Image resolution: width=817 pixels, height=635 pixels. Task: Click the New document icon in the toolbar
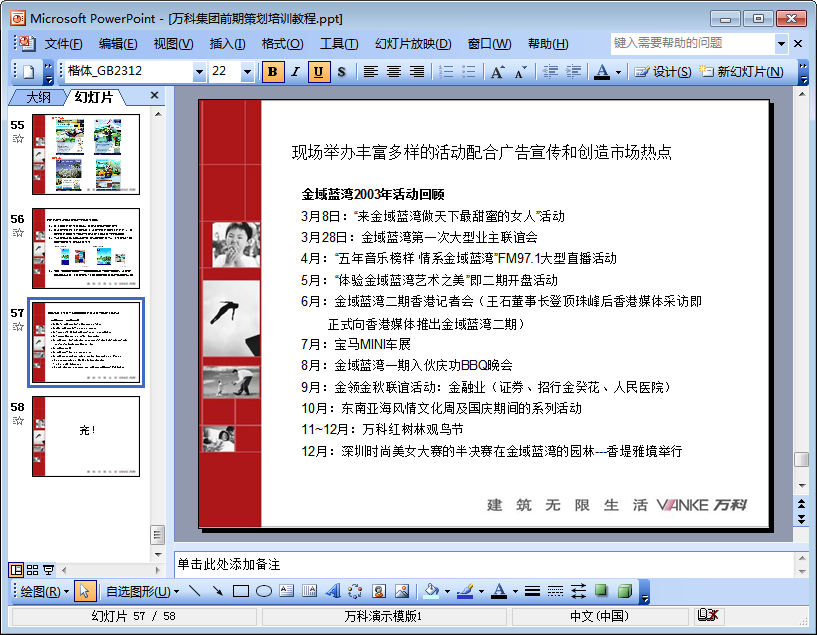[29, 71]
